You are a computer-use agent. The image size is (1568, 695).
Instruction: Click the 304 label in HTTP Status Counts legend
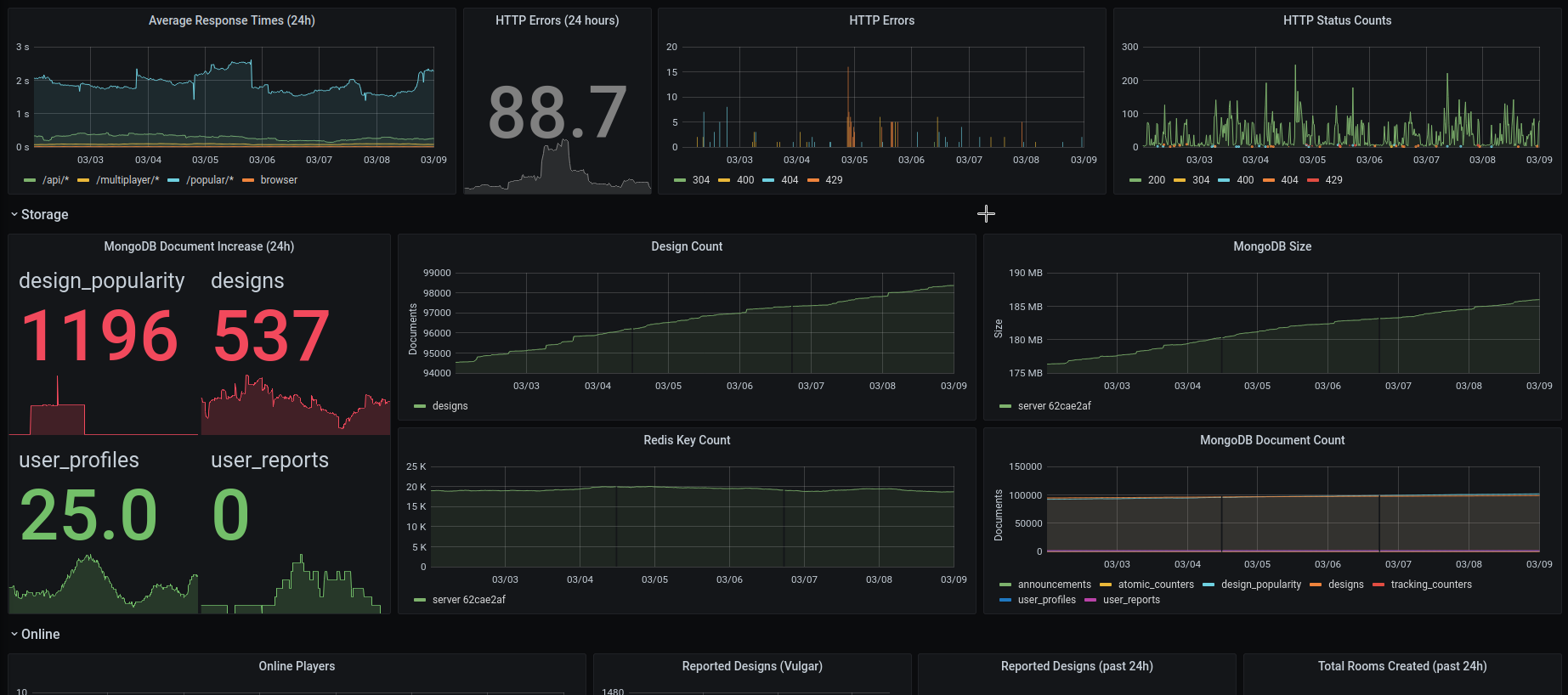(1201, 180)
